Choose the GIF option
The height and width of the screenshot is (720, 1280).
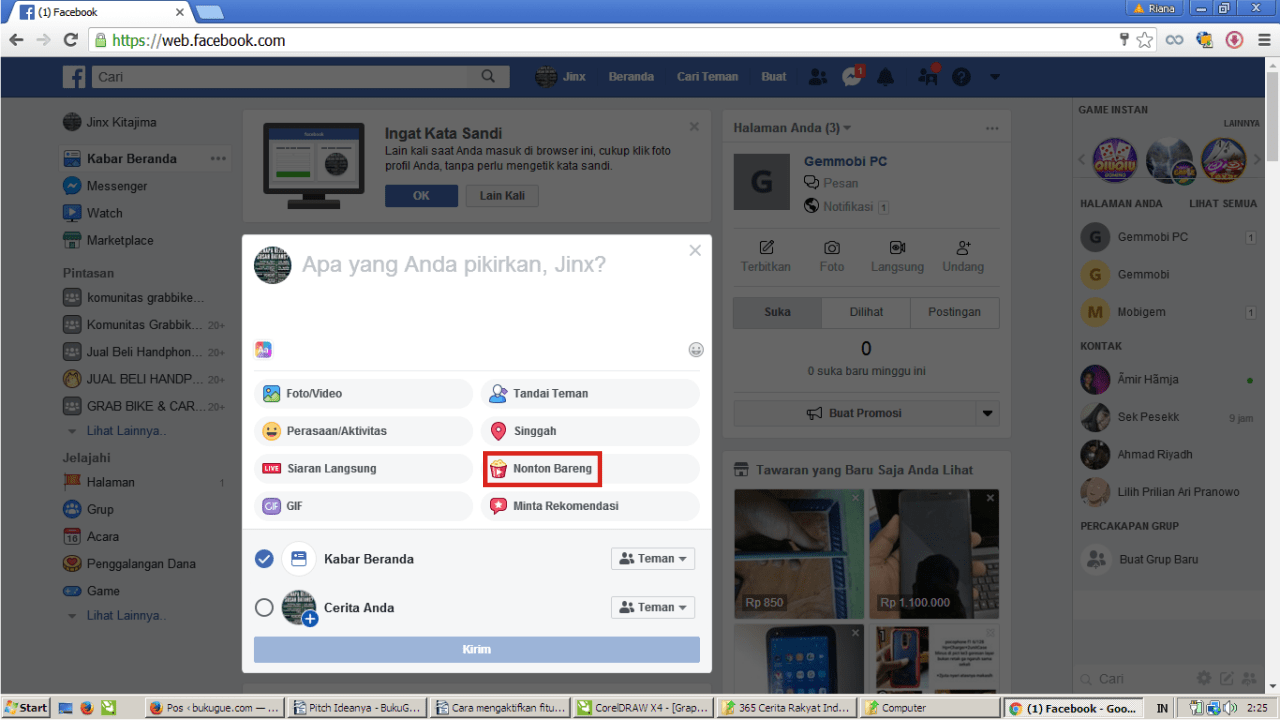[x=363, y=506]
